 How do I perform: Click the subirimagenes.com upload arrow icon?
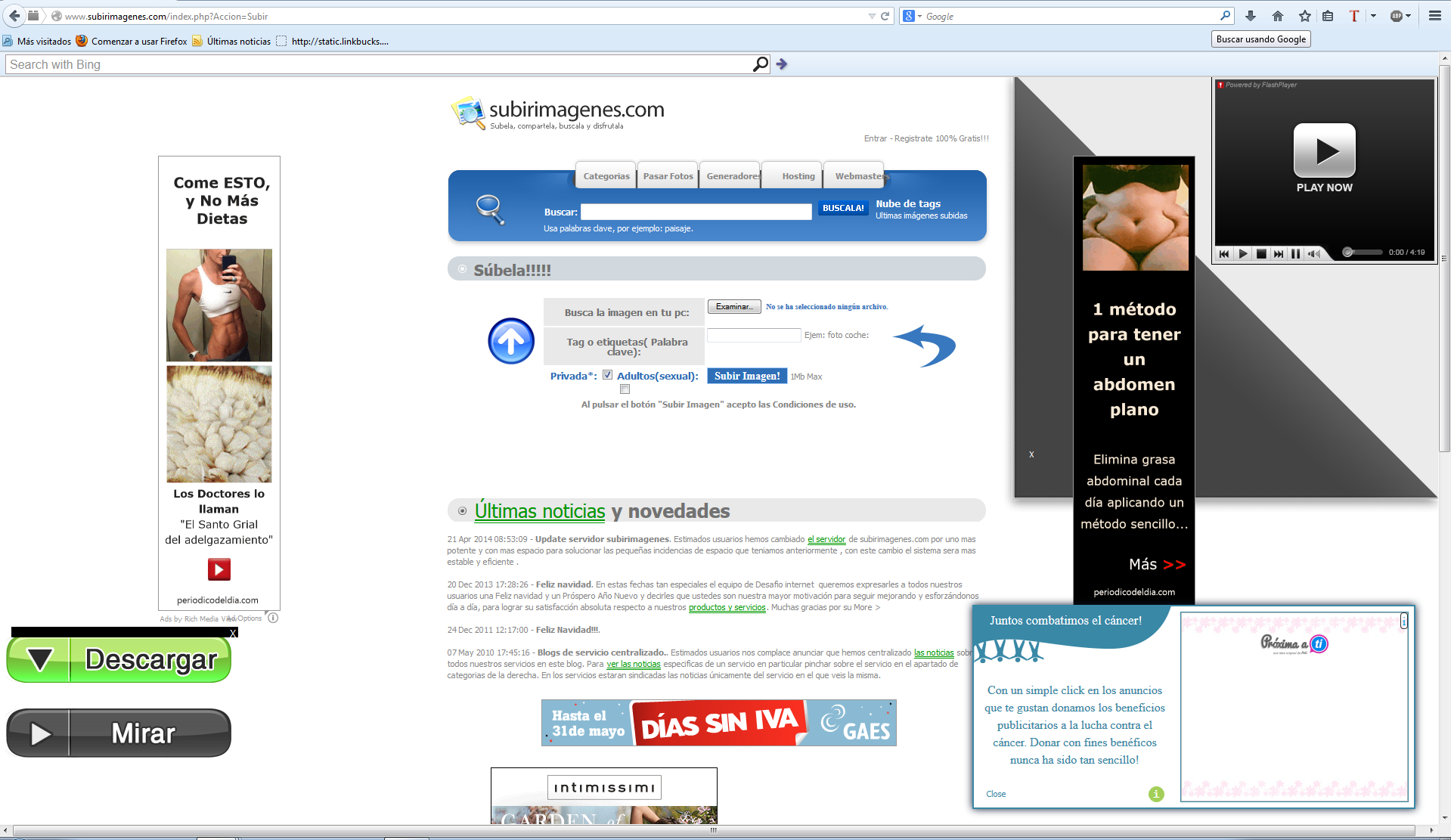point(511,341)
